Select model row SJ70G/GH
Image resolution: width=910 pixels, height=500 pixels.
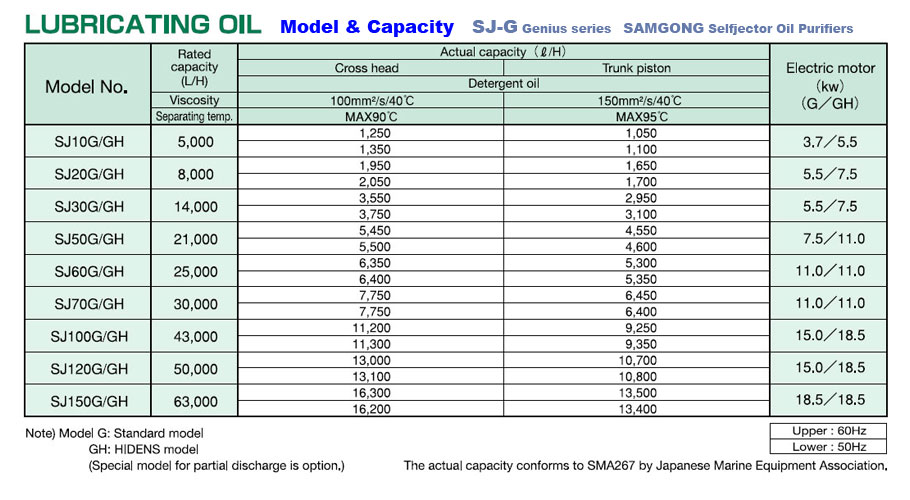89,304
